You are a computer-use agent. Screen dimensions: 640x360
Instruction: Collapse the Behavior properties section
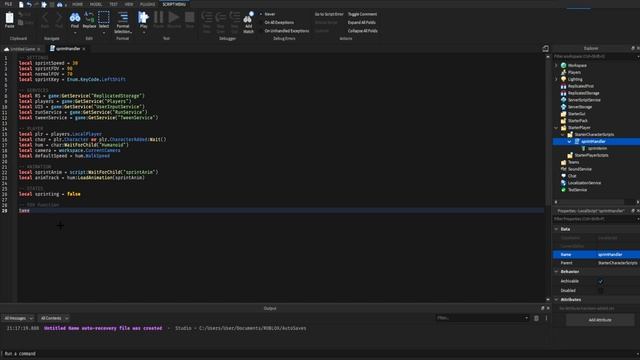[x=556, y=271]
